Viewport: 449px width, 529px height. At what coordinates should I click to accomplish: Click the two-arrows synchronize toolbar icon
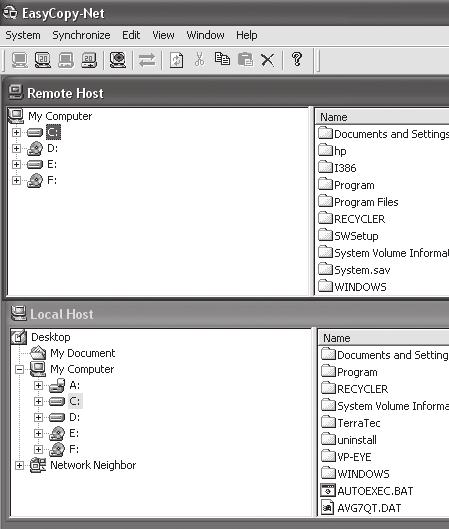click(147, 60)
